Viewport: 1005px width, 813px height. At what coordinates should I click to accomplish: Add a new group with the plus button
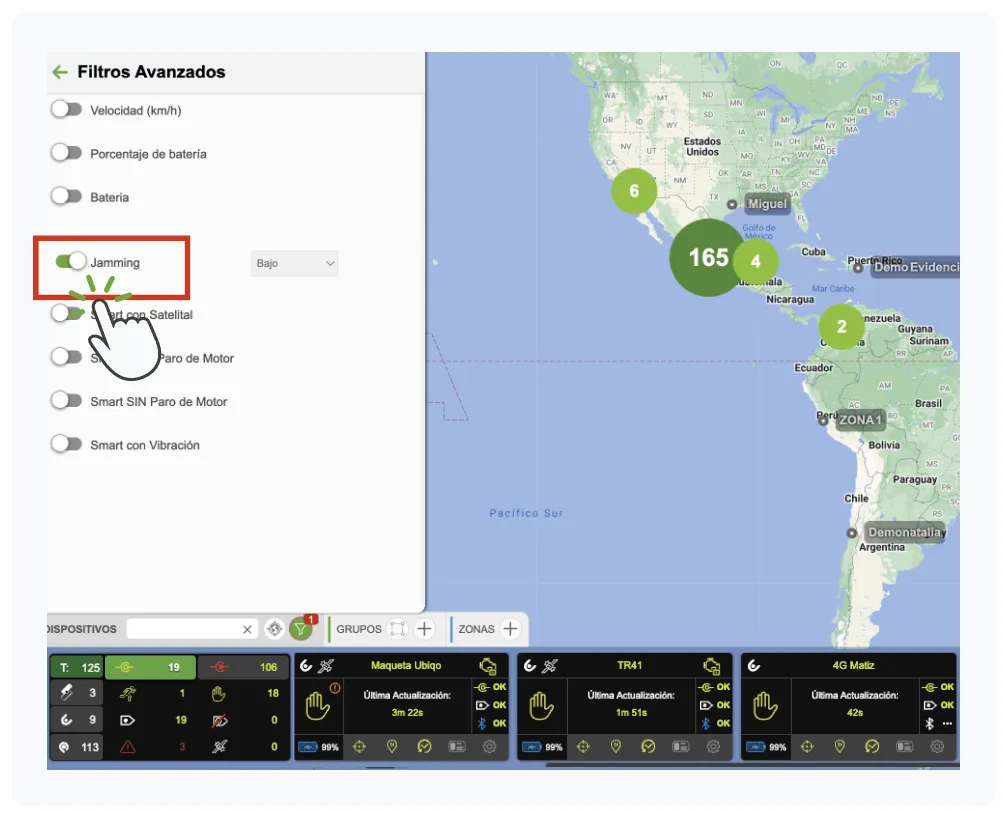coord(424,629)
